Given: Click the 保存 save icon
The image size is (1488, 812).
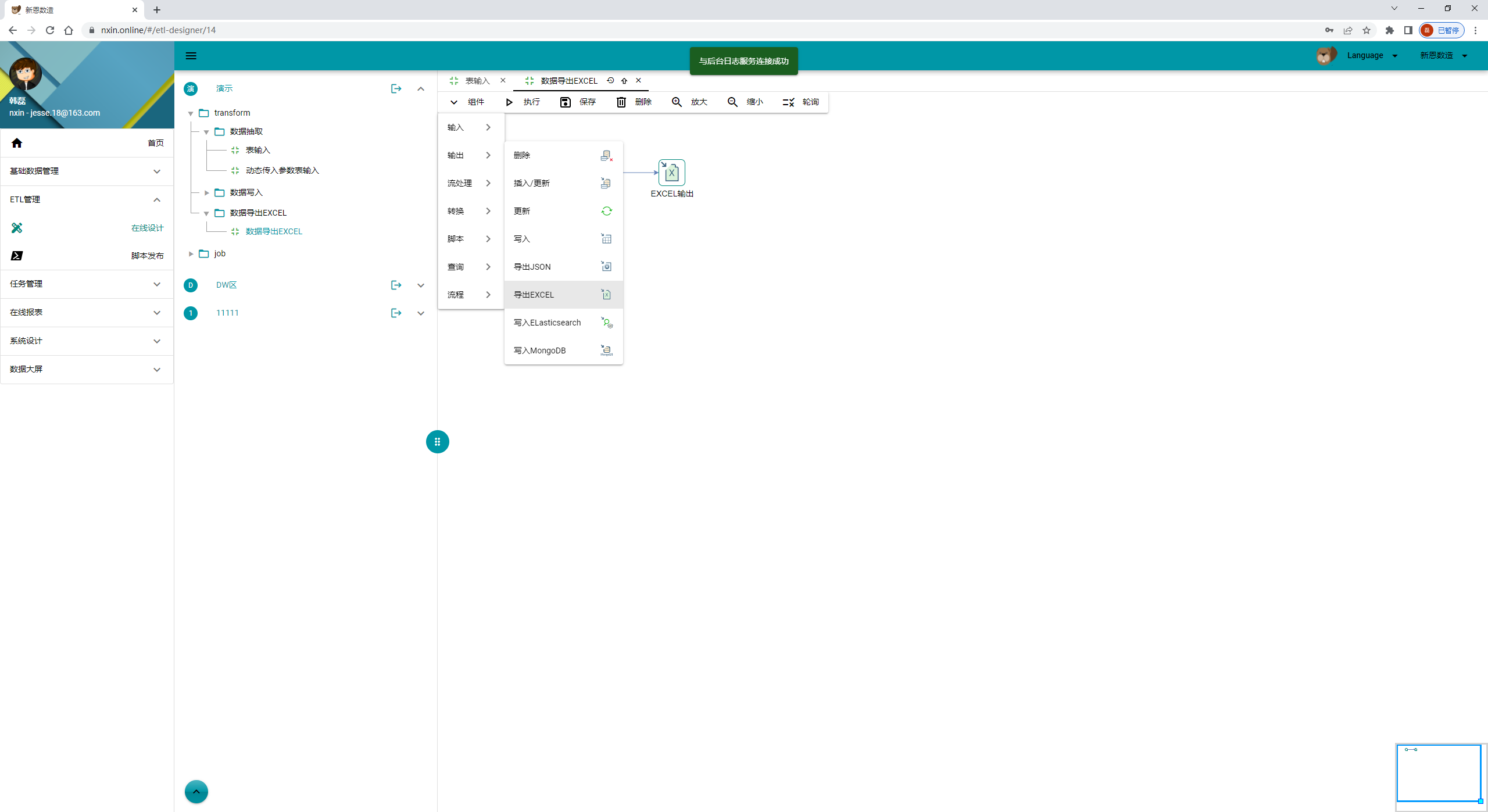Looking at the screenshot, I should point(565,102).
